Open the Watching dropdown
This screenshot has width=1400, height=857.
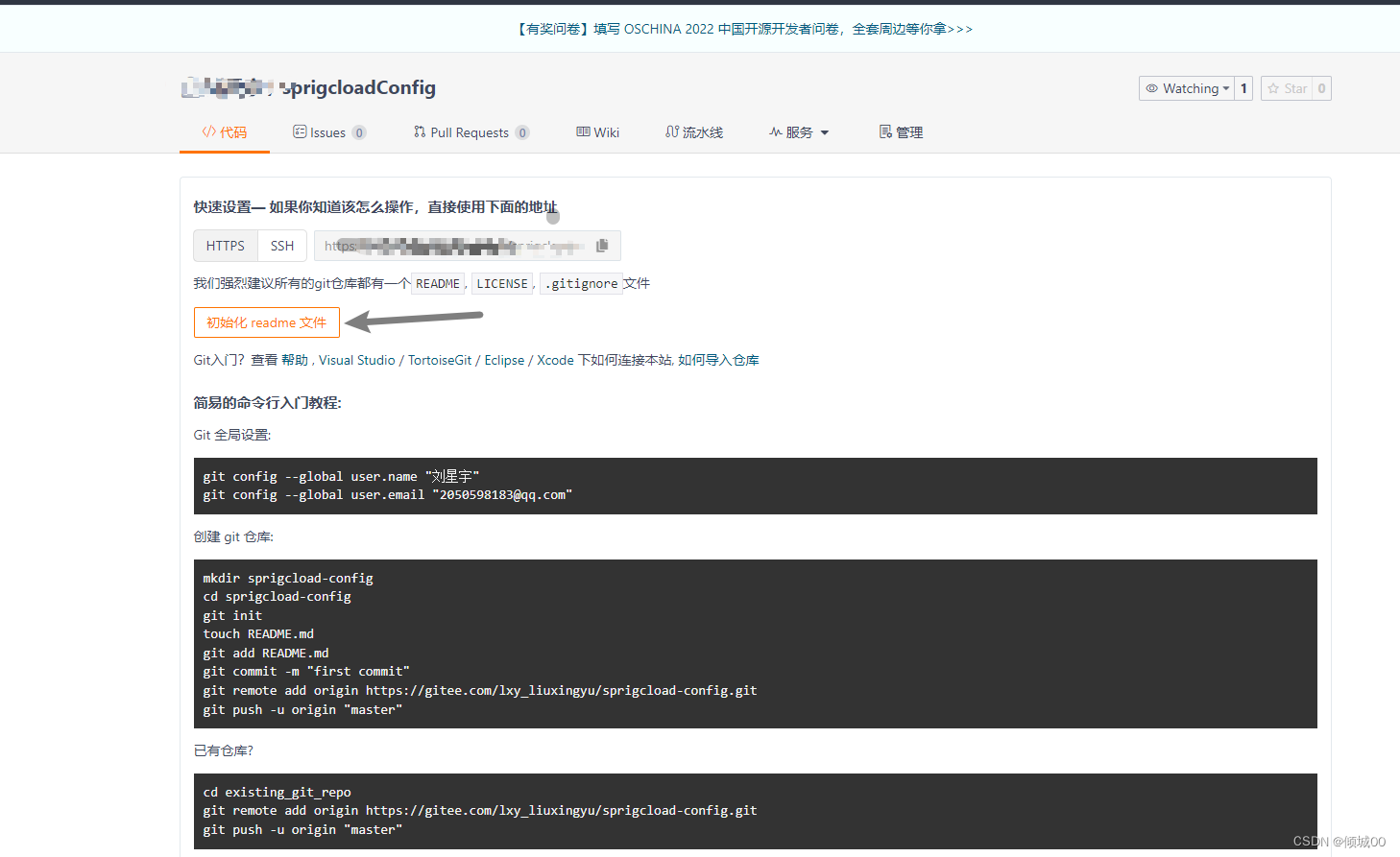[1187, 88]
